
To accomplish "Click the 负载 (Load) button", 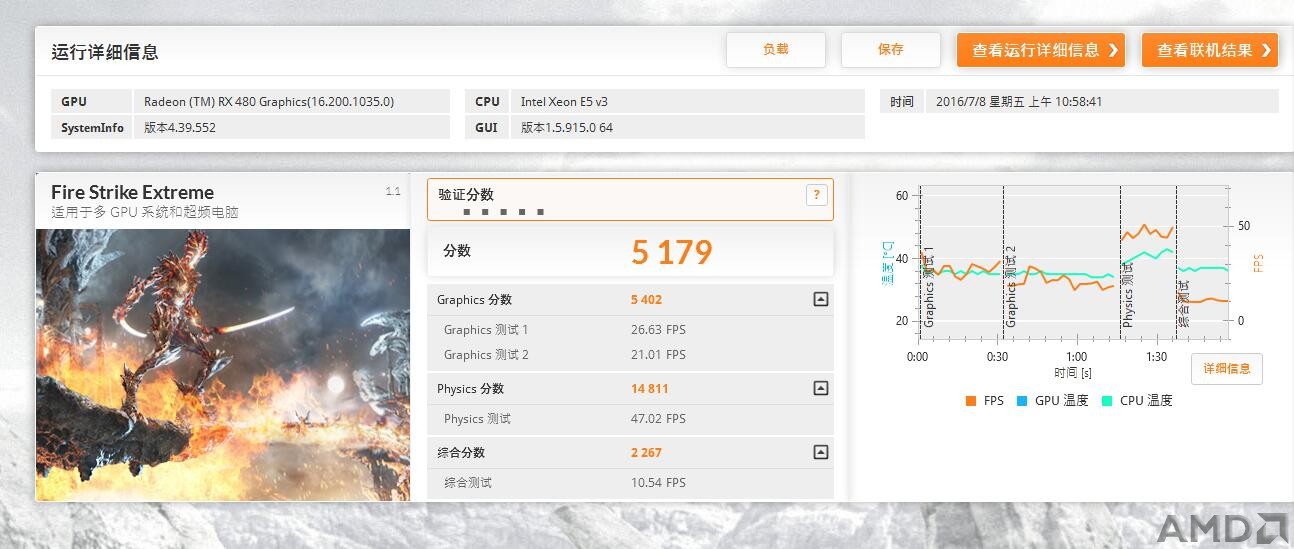I will (776, 50).
